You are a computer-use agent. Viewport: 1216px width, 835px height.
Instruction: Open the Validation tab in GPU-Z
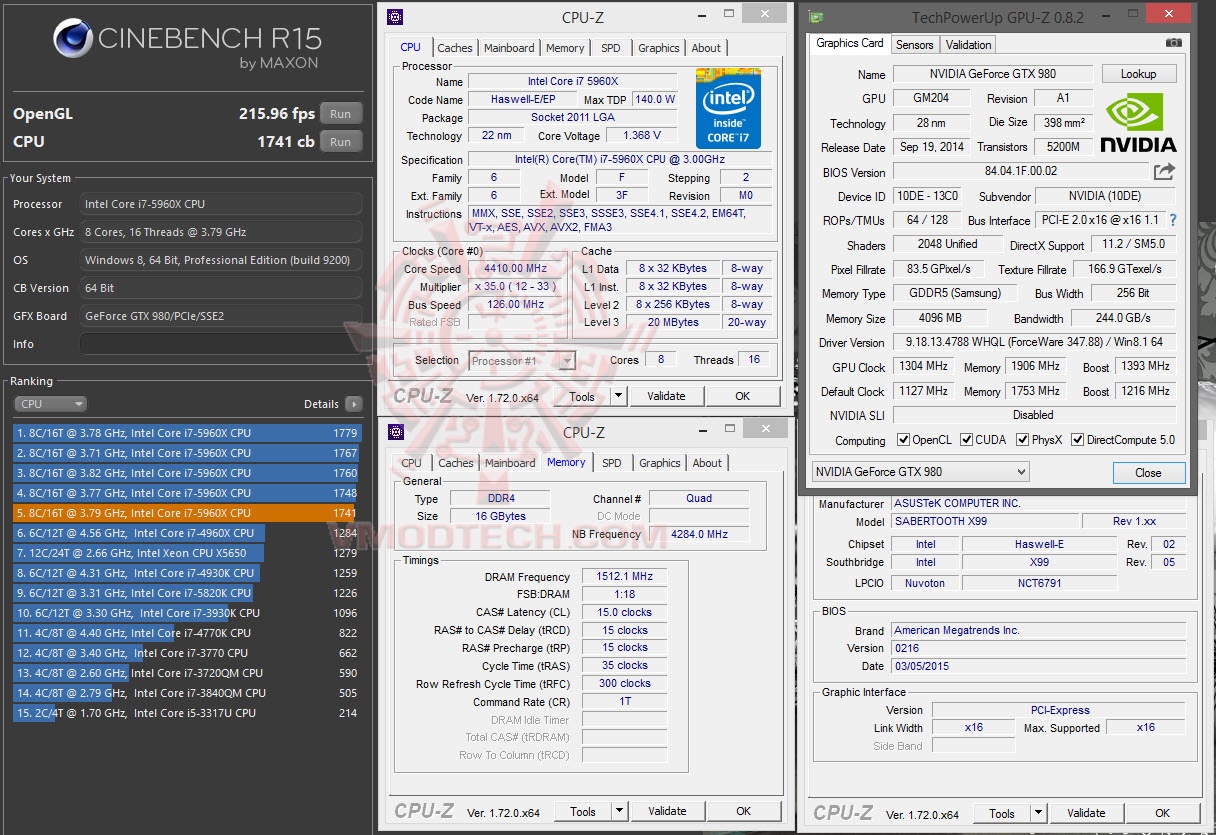[x=969, y=45]
